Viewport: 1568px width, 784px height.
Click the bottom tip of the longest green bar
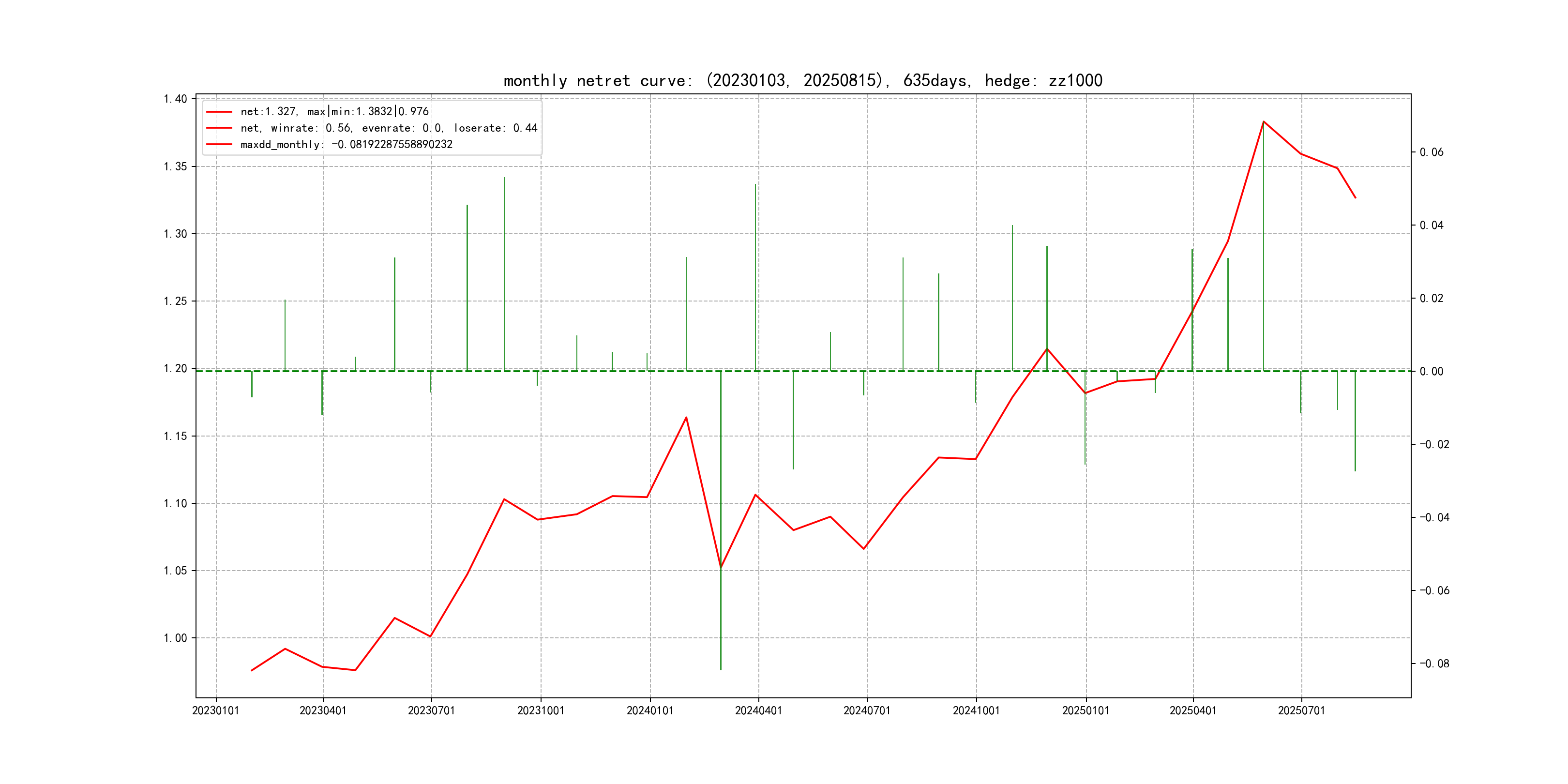[x=721, y=670]
